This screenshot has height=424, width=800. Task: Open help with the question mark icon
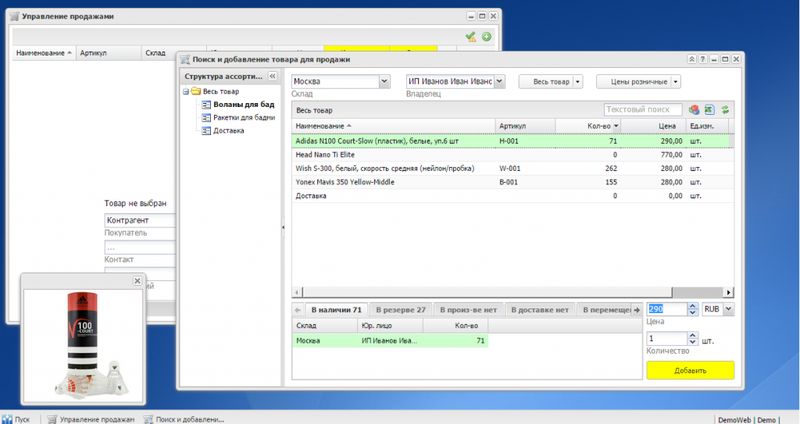pos(703,59)
